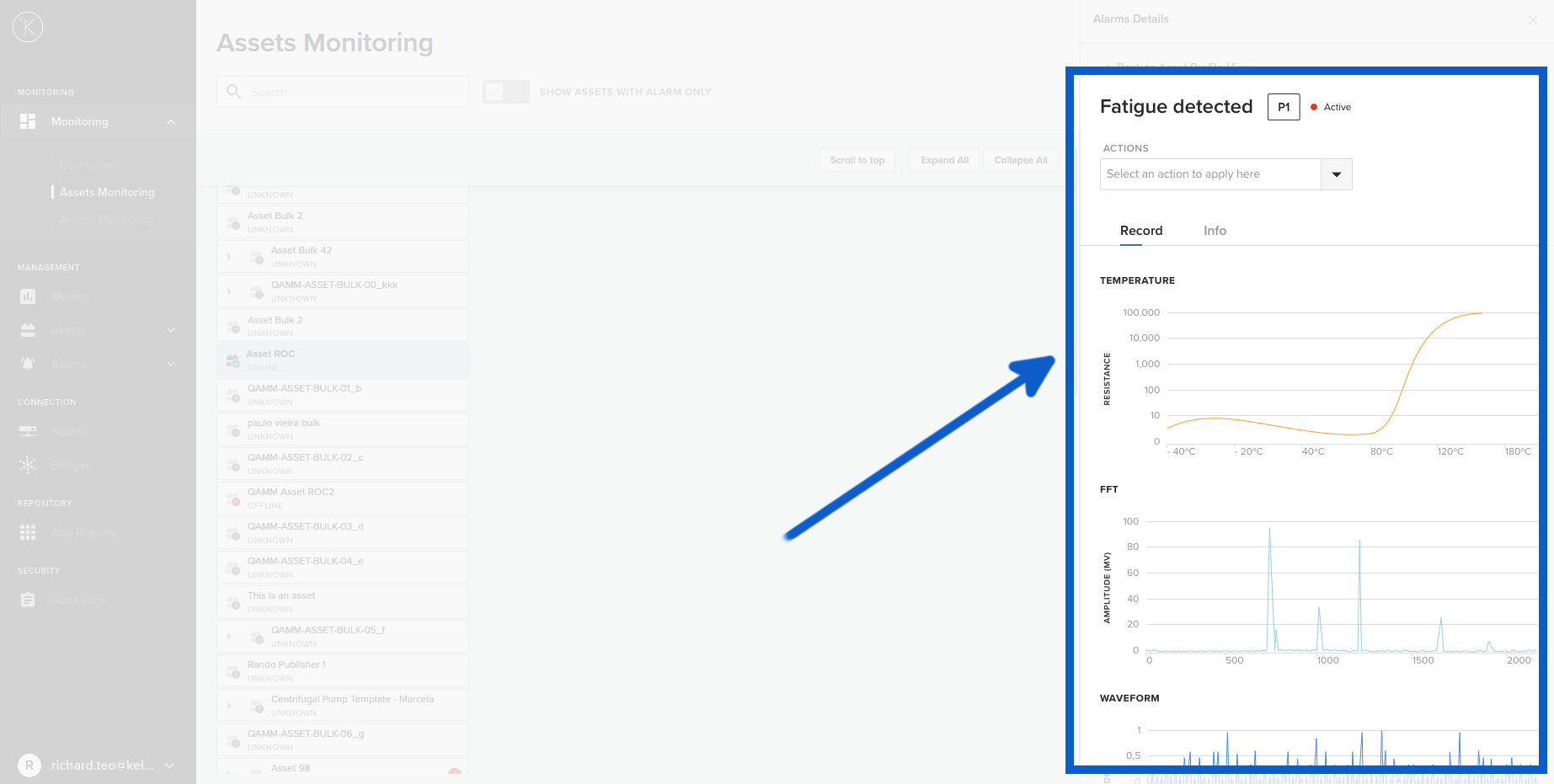
Task: Toggle show assets with alarm only
Action: pos(505,92)
